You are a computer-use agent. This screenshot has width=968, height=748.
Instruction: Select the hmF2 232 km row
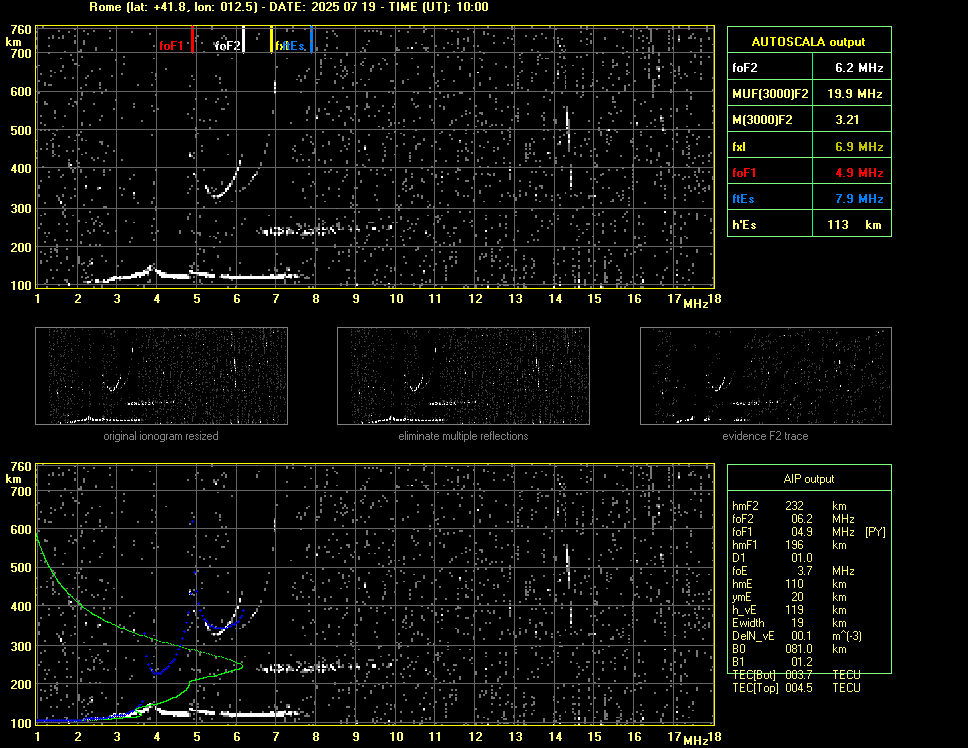(x=789, y=505)
